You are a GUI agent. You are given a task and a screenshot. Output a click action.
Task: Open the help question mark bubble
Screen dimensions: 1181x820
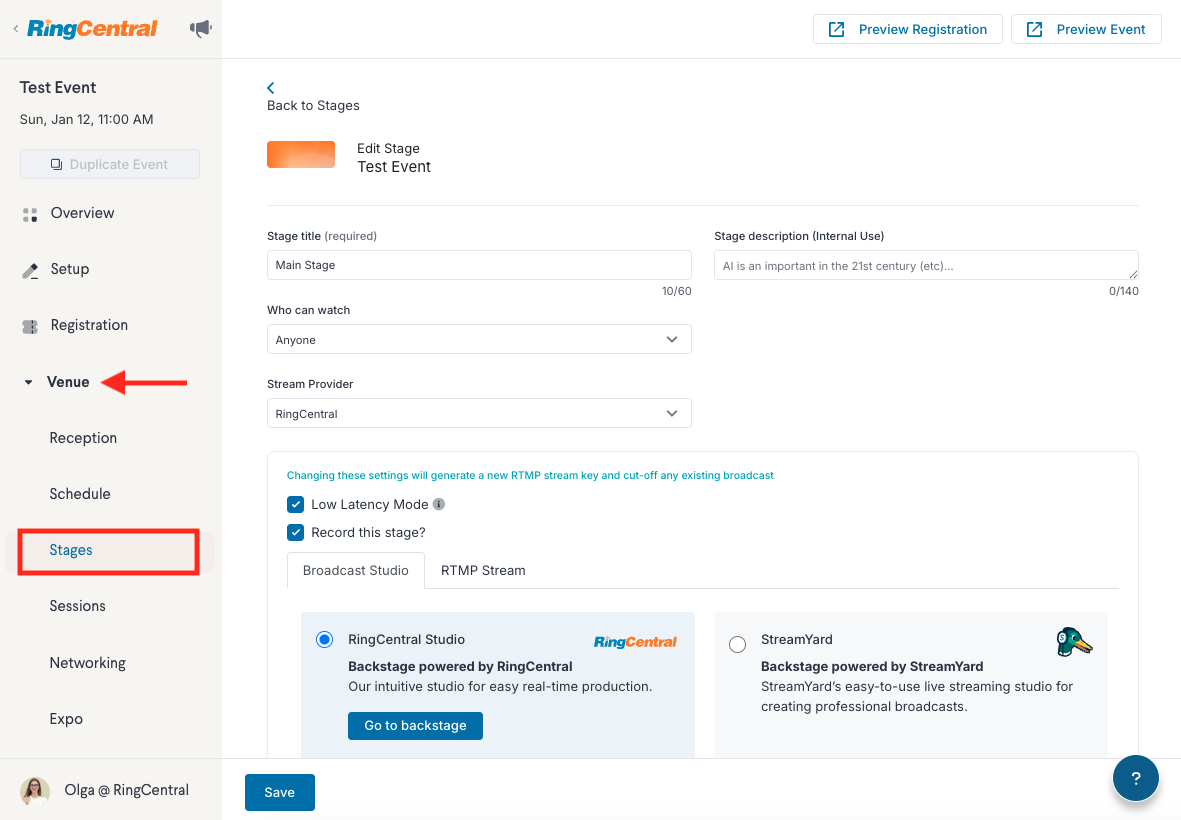pos(1135,778)
